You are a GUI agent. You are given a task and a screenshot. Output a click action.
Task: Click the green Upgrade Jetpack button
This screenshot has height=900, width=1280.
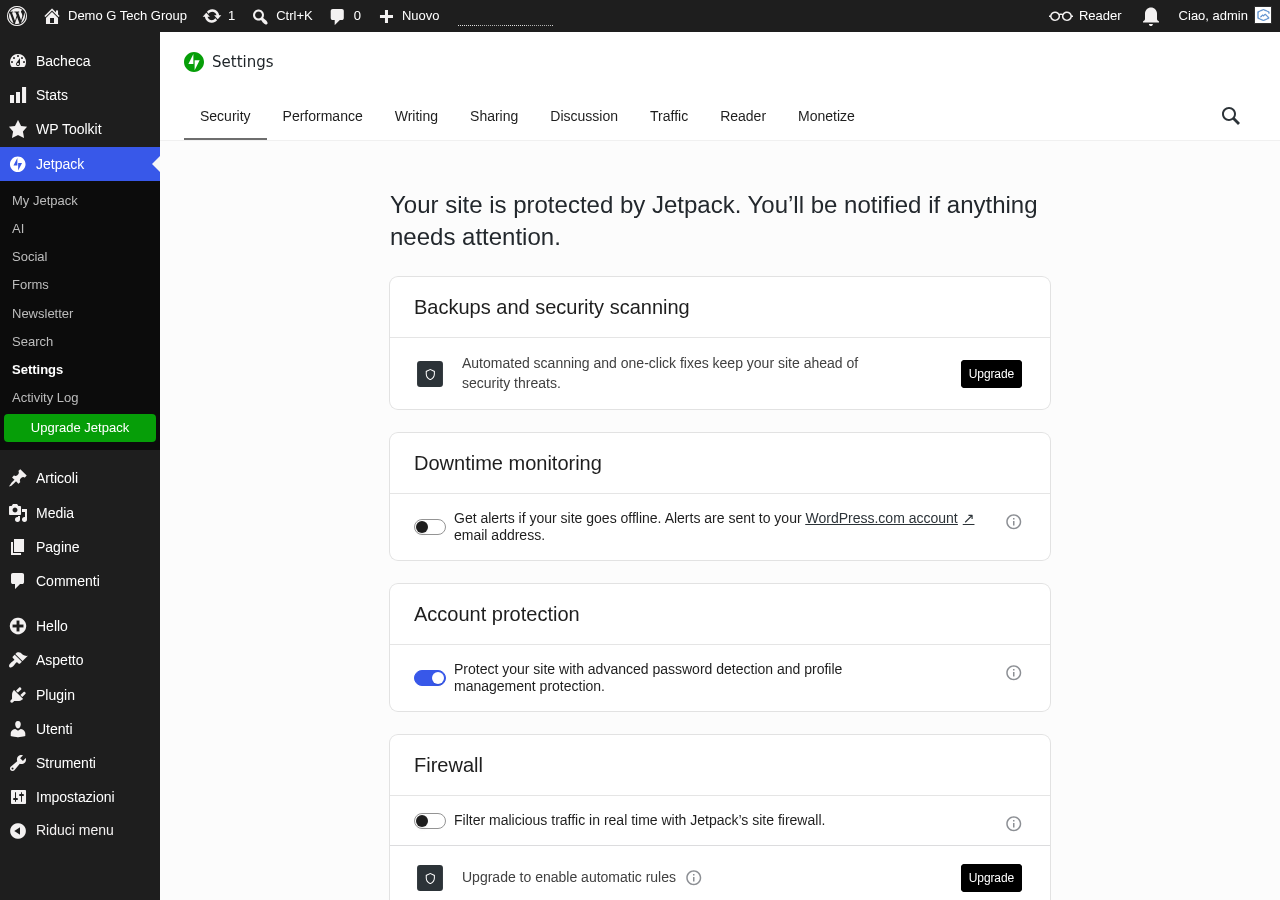[x=80, y=428]
